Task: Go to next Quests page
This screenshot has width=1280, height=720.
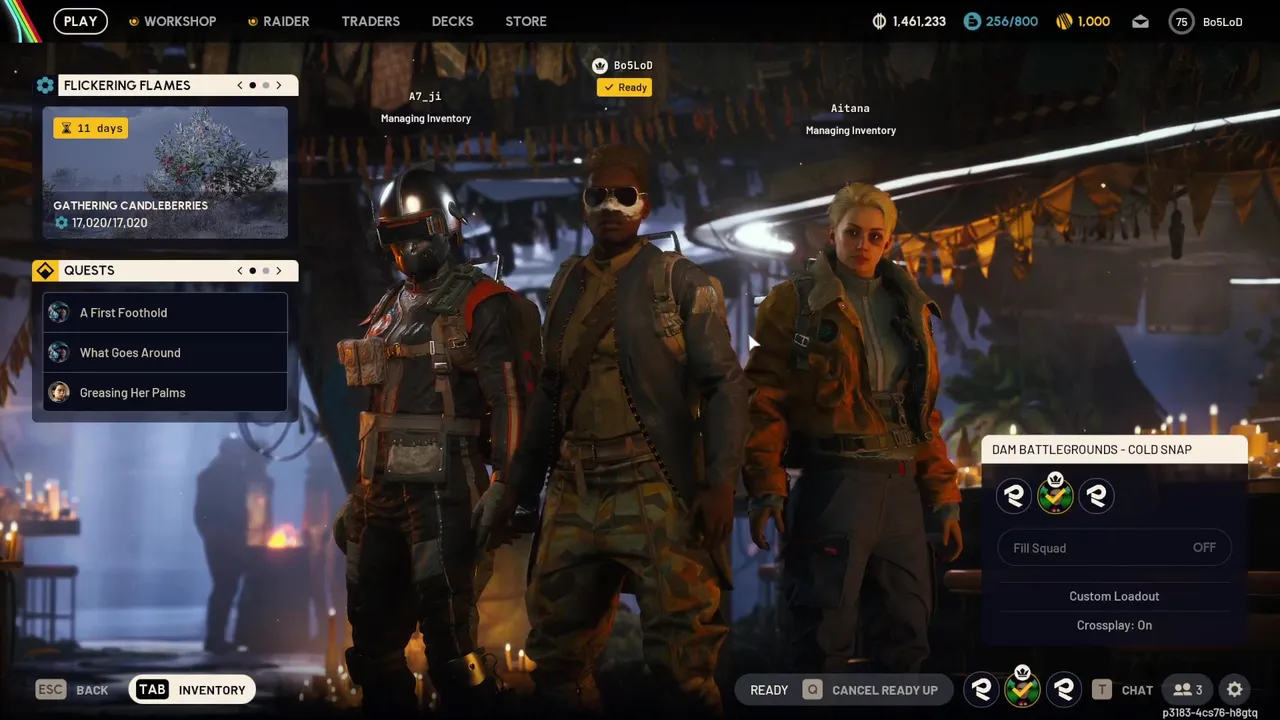Action: click(279, 270)
